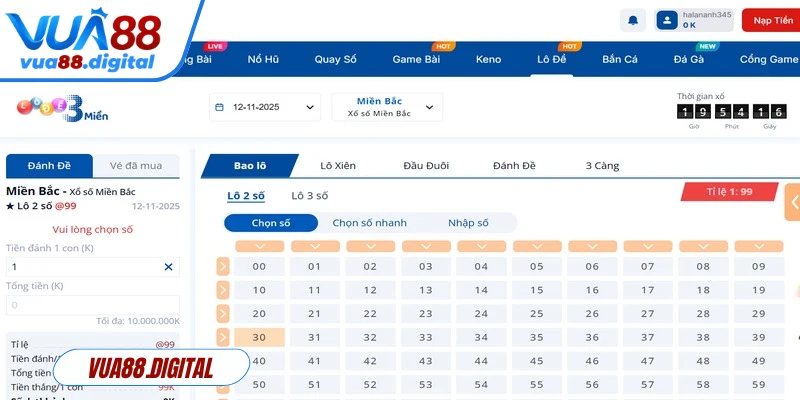Open the Vé đã mua tab
The height and width of the screenshot is (400, 800).
click(x=137, y=166)
